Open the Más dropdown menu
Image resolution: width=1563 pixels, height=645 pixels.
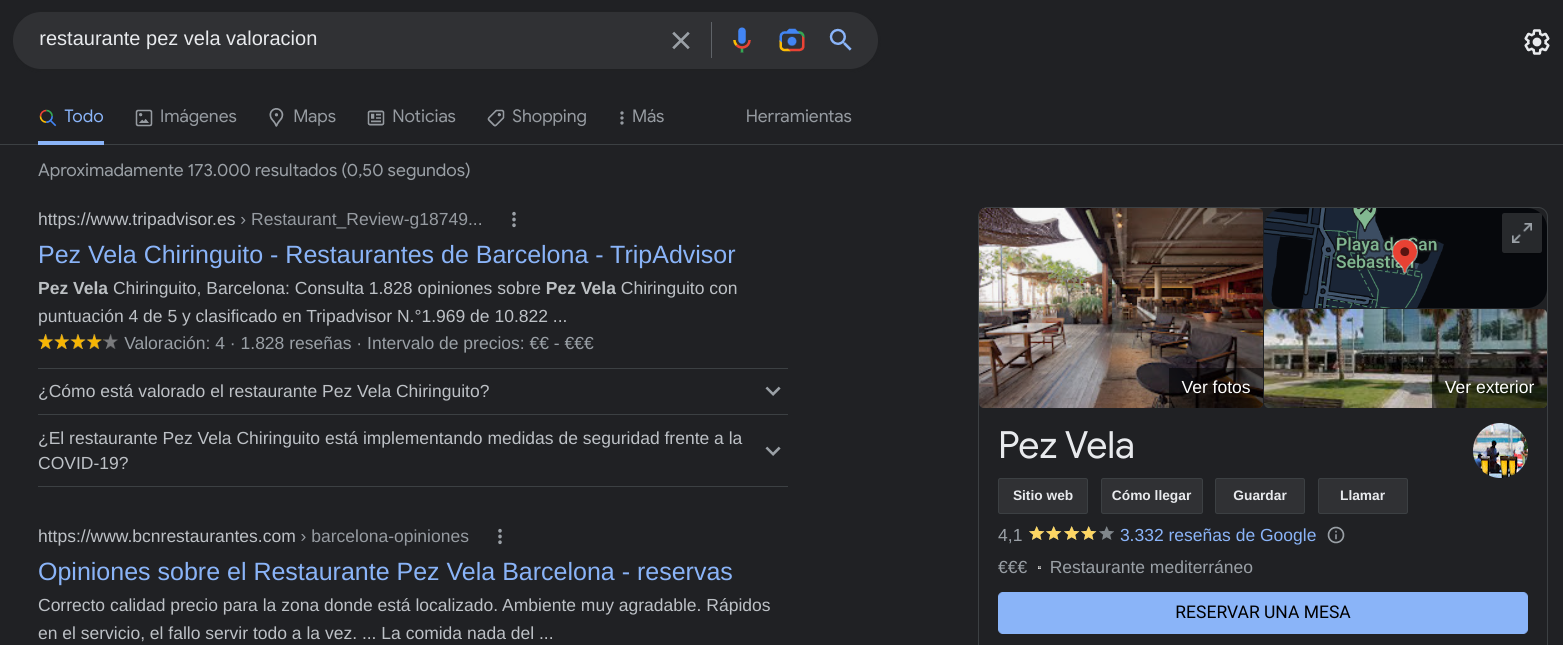(641, 117)
